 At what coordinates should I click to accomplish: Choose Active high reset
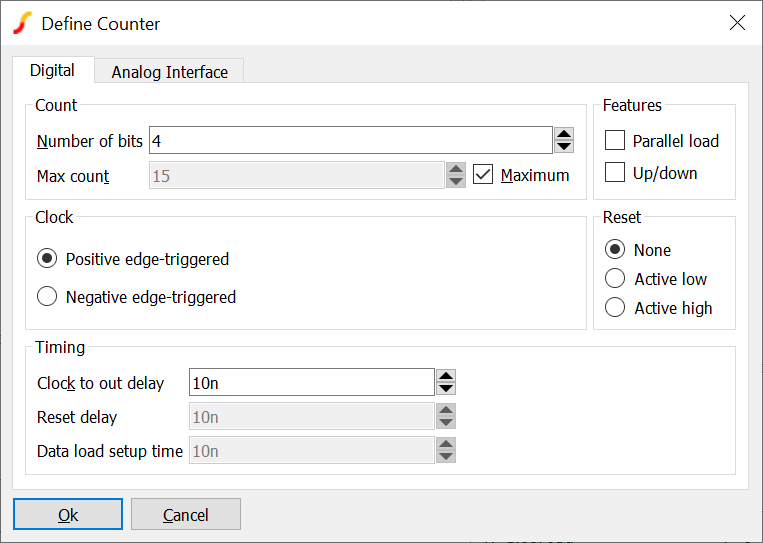click(x=616, y=308)
